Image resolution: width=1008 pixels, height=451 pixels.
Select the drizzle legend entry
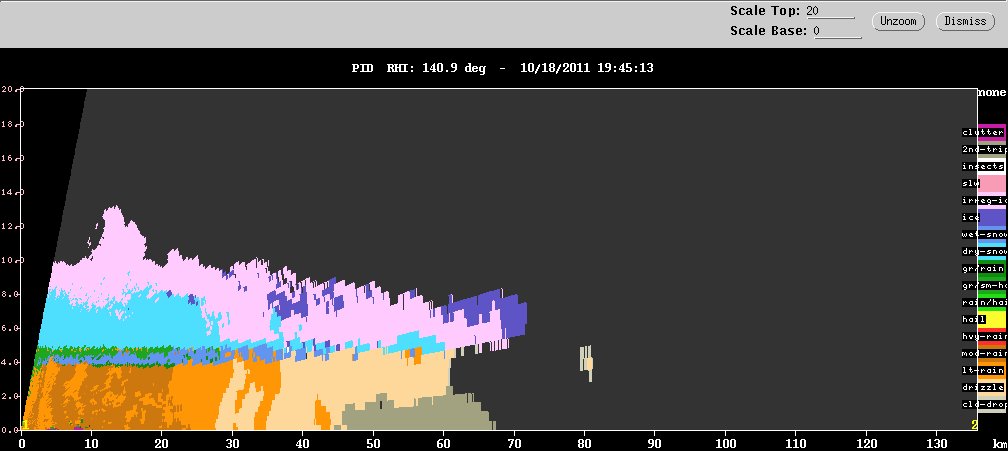(983, 388)
